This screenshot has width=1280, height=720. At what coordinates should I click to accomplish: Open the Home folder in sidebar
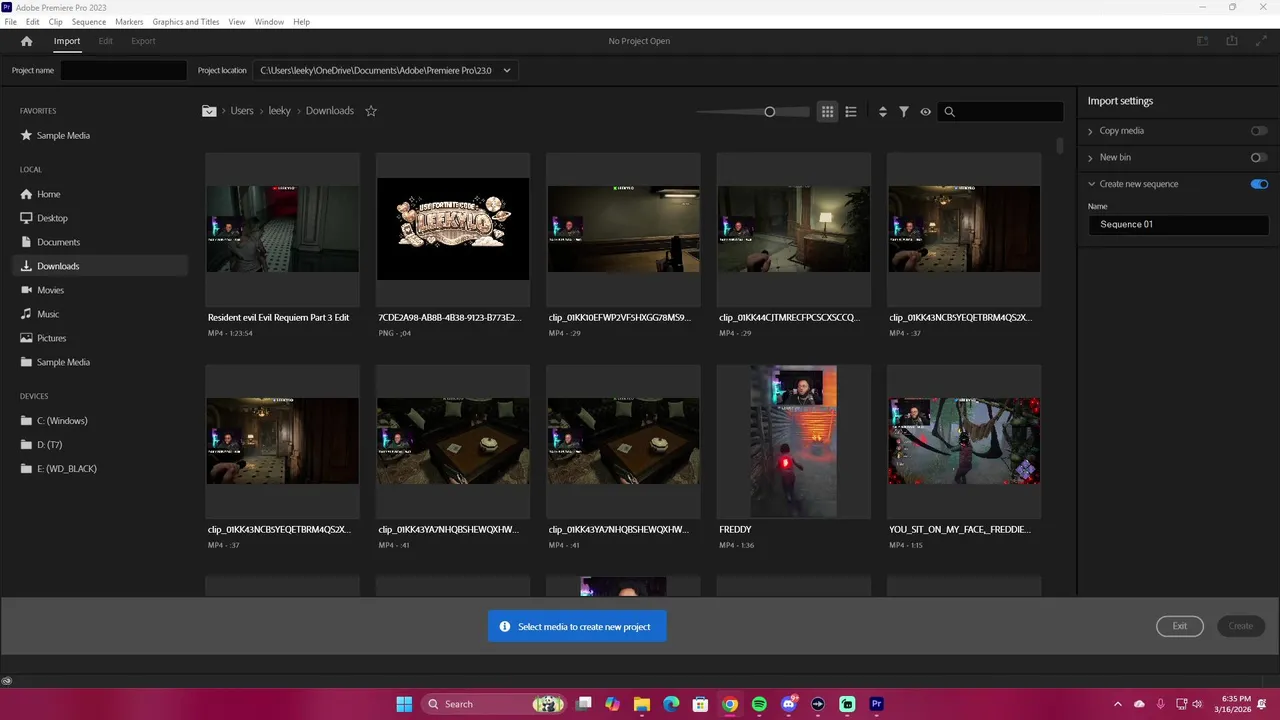[49, 194]
